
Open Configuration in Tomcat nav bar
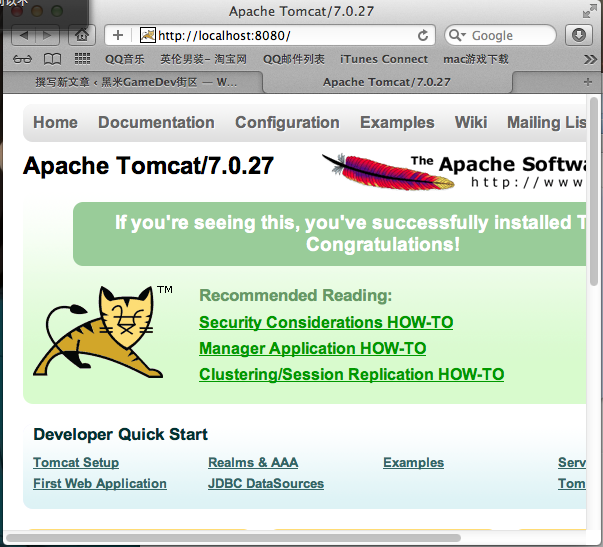tap(287, 123)
